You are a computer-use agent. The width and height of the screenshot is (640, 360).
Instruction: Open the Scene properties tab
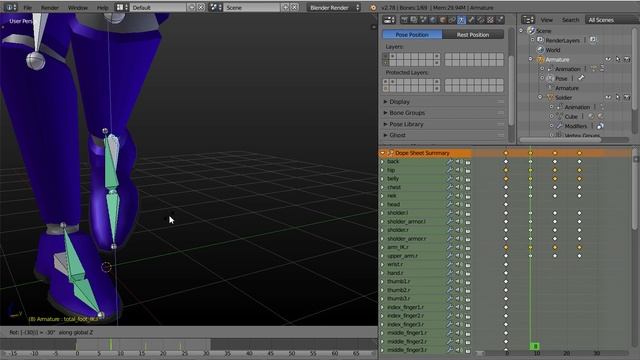coord(423,20)
